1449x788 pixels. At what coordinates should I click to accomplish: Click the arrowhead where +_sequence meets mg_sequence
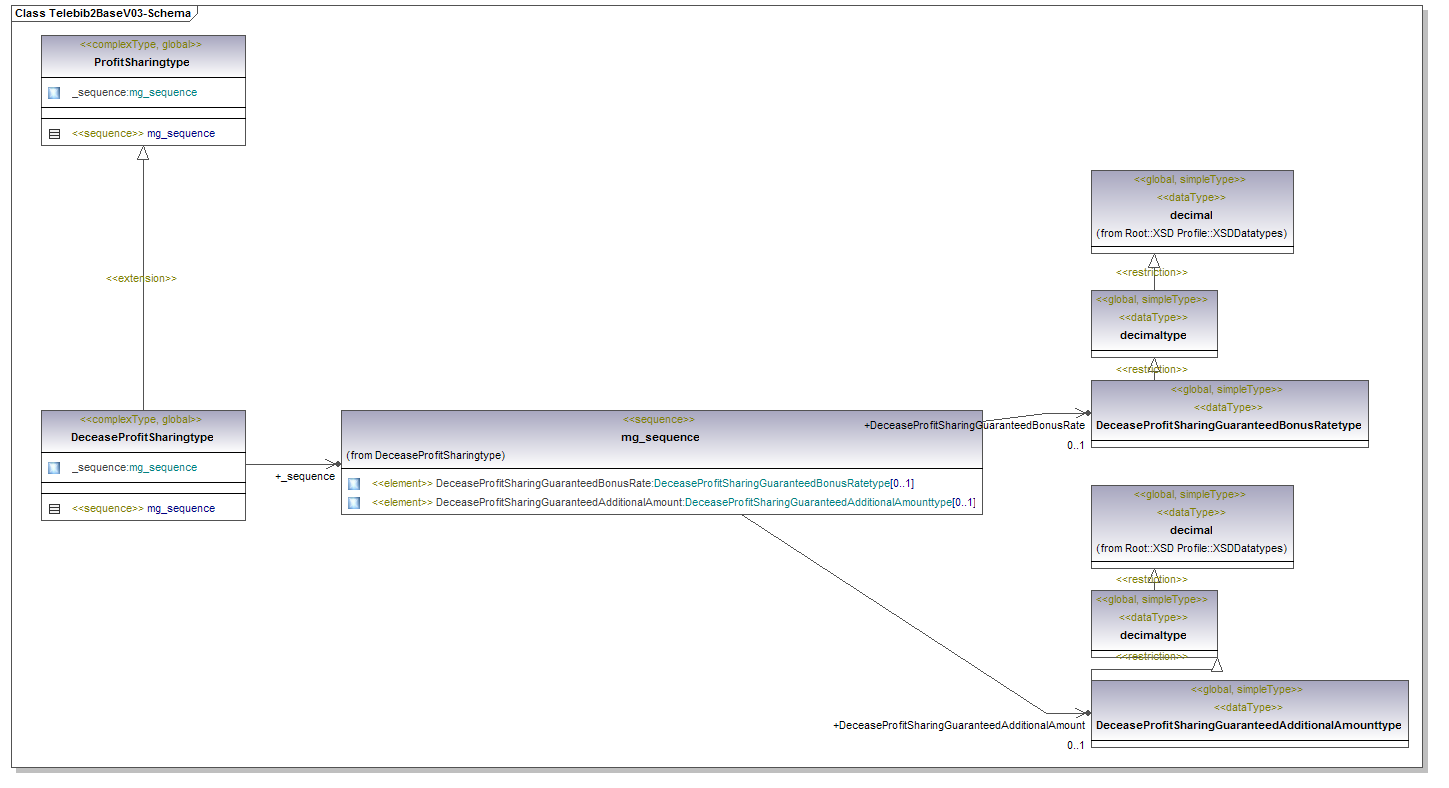[335, 464]
